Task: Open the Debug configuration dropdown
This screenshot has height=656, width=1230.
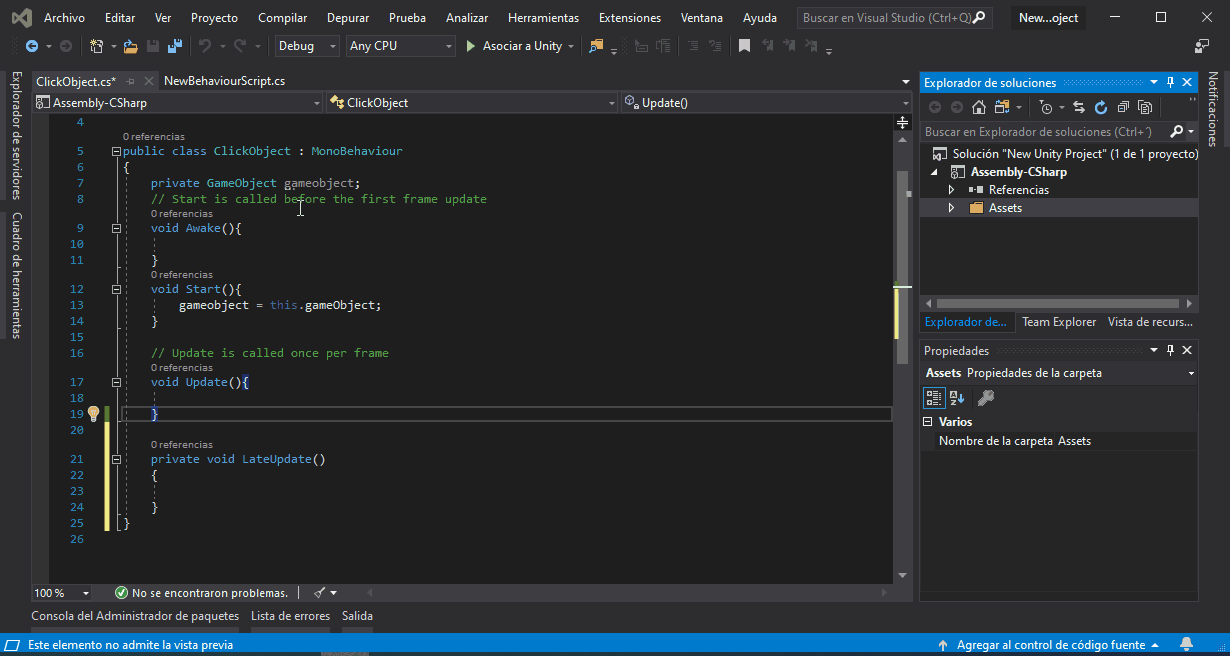Action: [x=307, y=46]
